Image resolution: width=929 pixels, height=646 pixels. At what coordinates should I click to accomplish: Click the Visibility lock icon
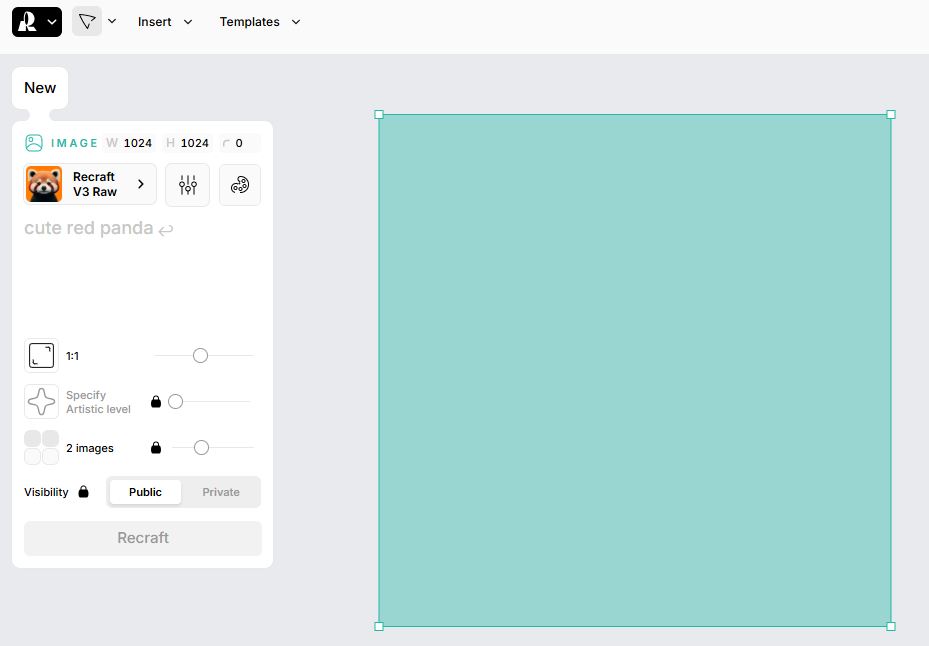click(x=84, y=492)
